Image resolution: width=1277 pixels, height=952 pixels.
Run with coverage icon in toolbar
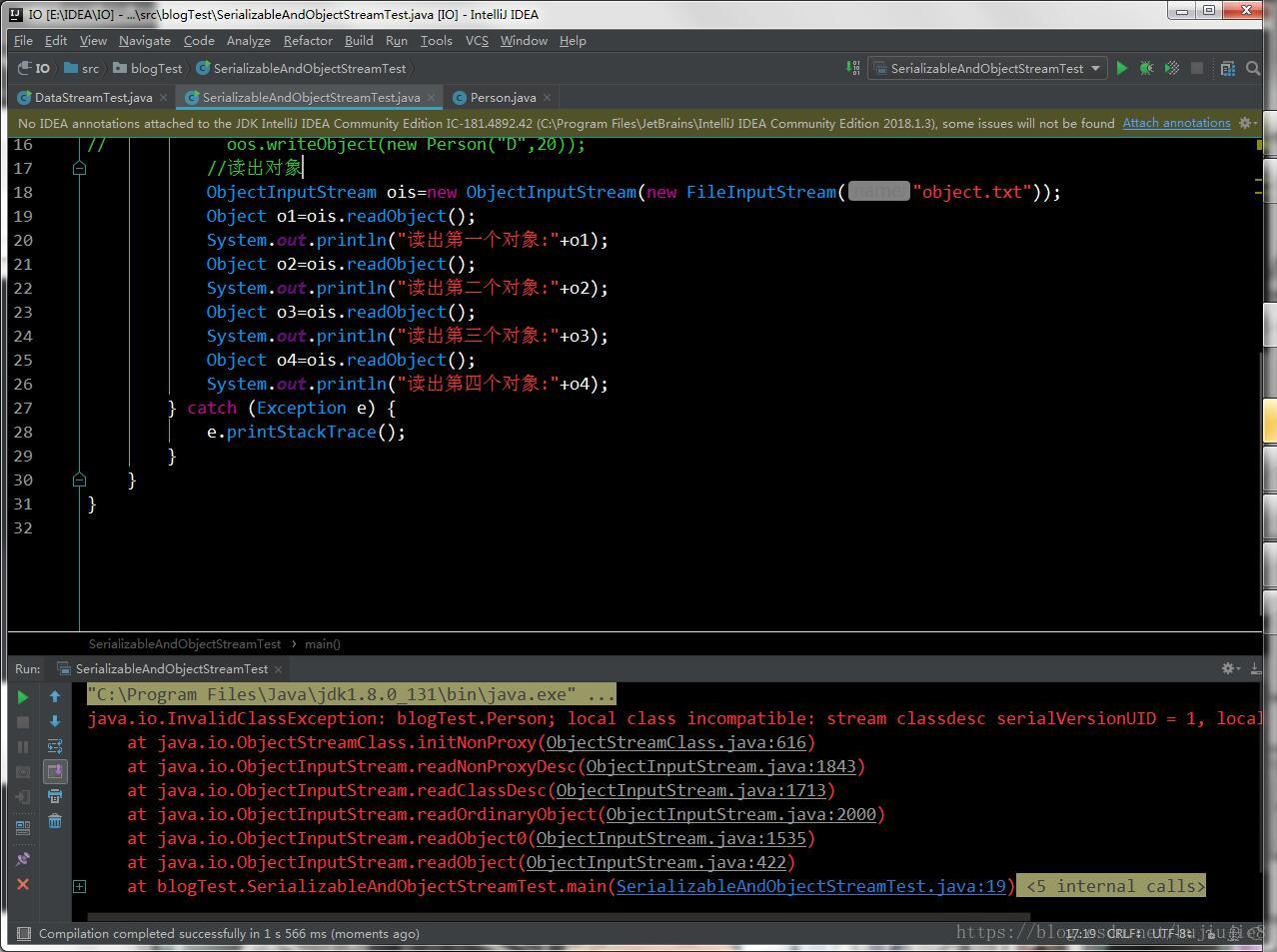coord(1172,68)
